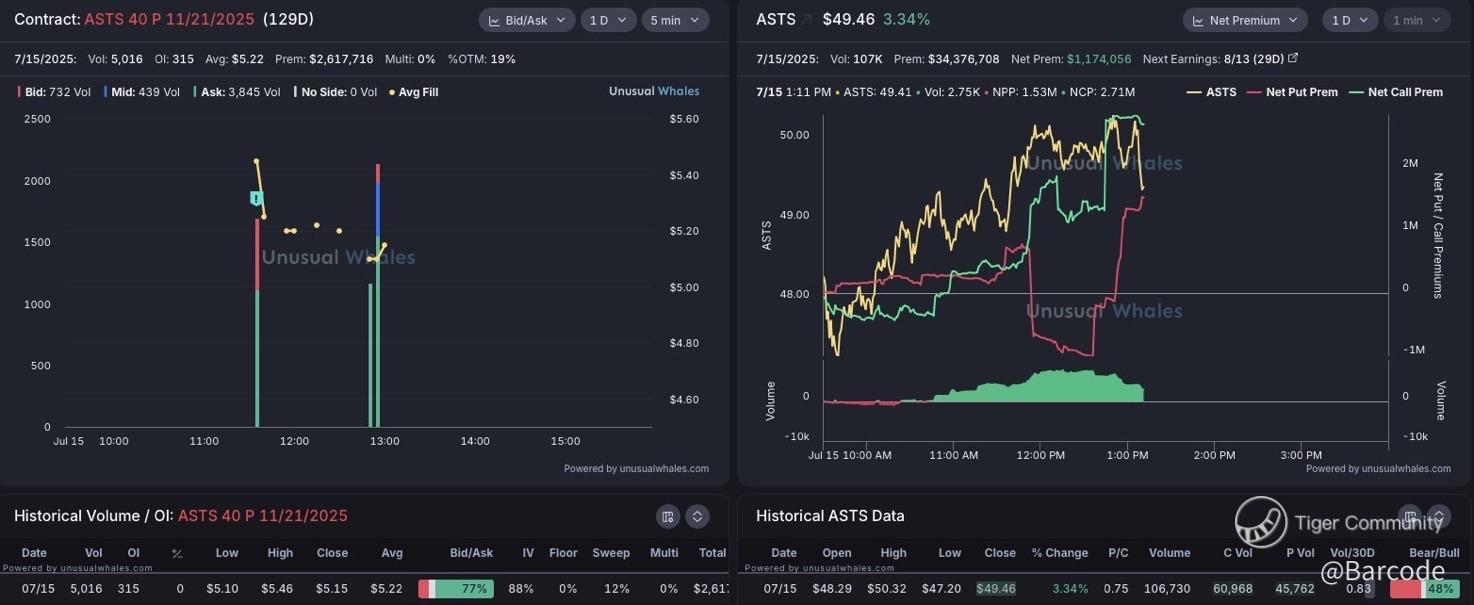Click column settings icon in Historical Volume panel

(668, 516)
